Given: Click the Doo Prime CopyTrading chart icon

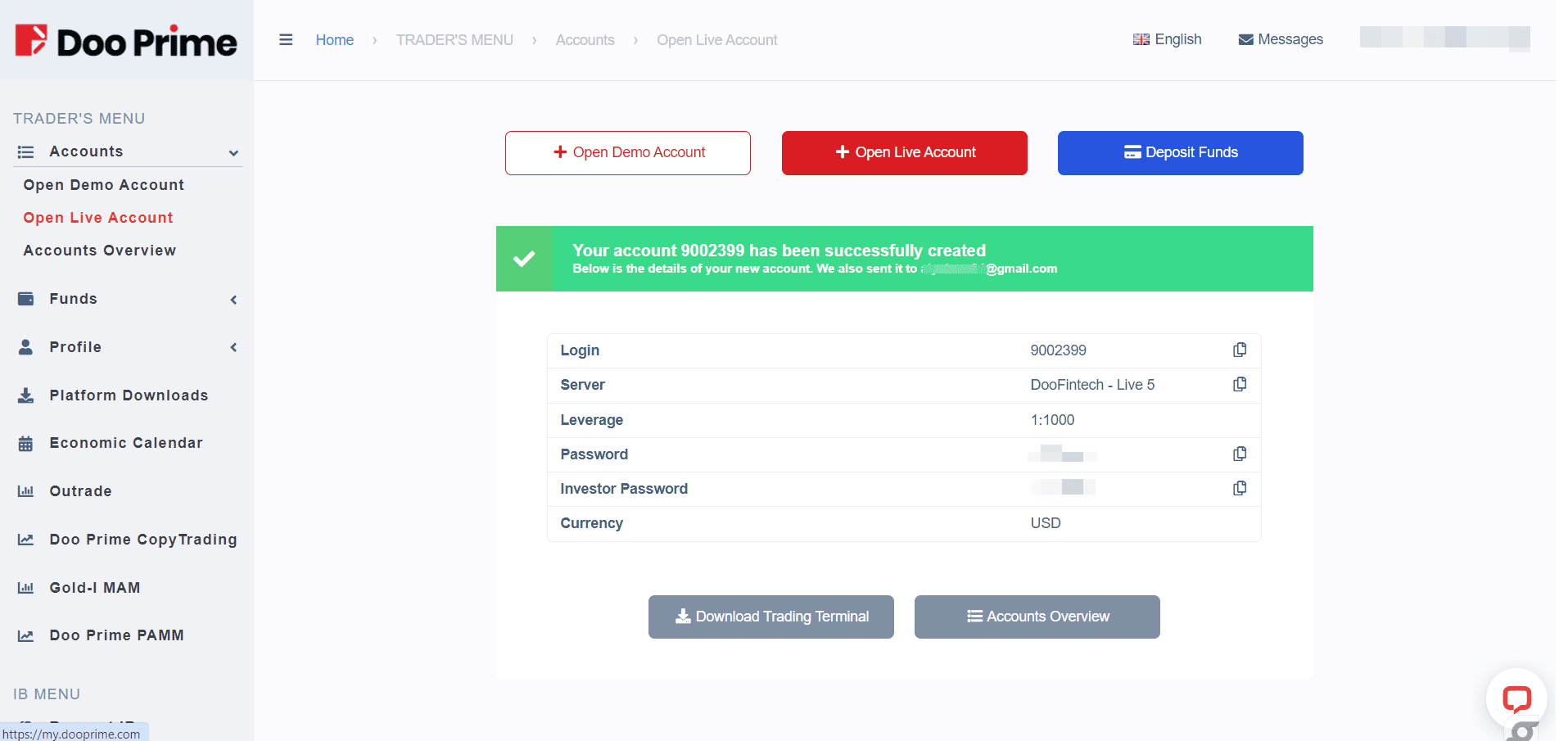Looking at the screenshot, I should tap(26, 540).
